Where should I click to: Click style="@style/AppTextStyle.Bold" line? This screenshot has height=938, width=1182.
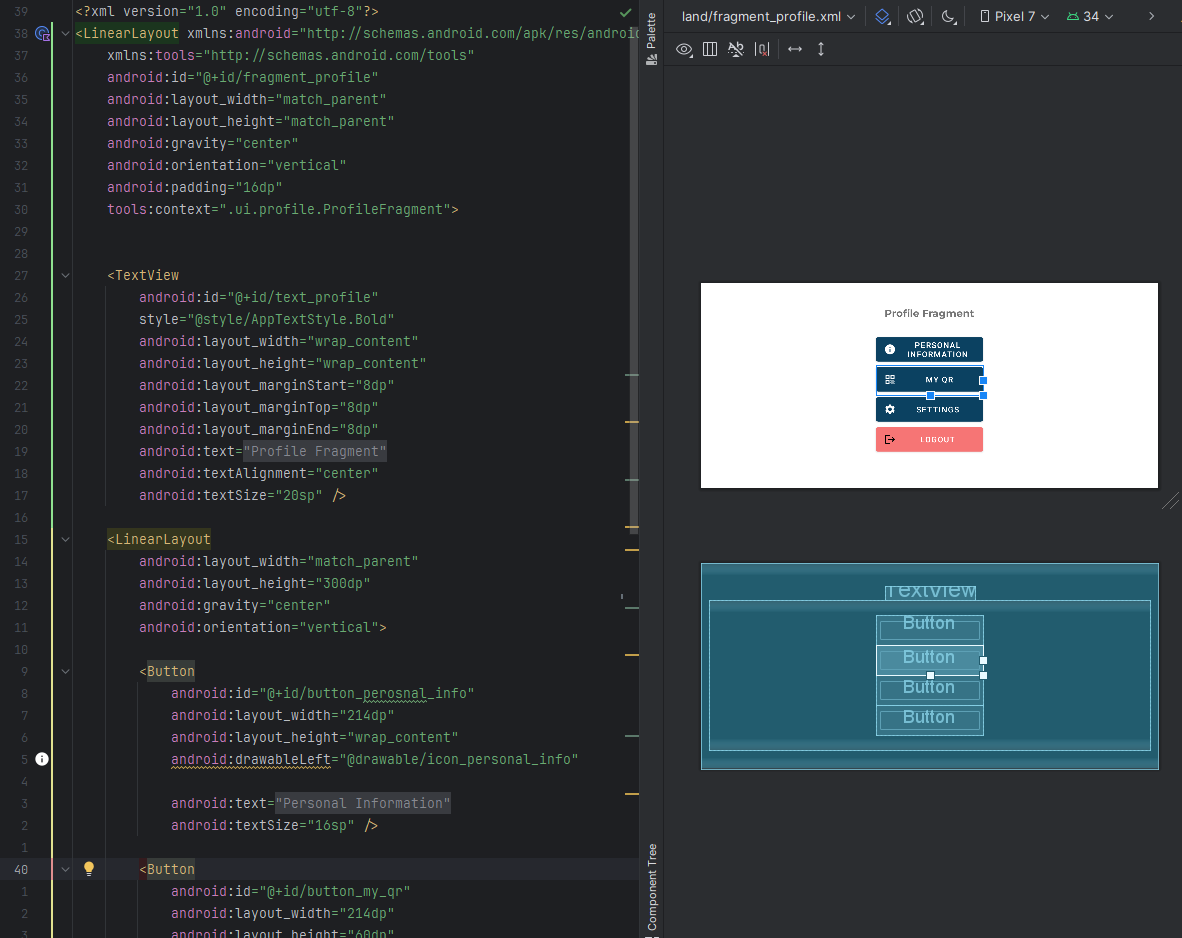click(266, 320)
